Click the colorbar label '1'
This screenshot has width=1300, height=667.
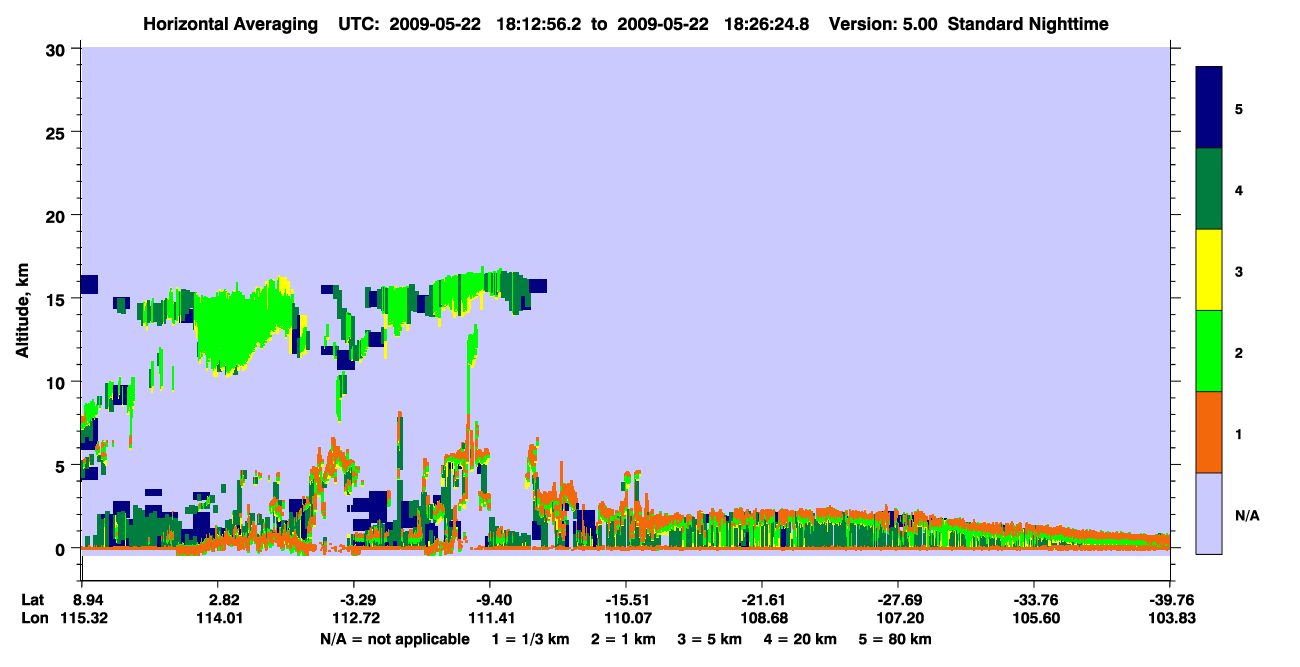(1239, 433)
